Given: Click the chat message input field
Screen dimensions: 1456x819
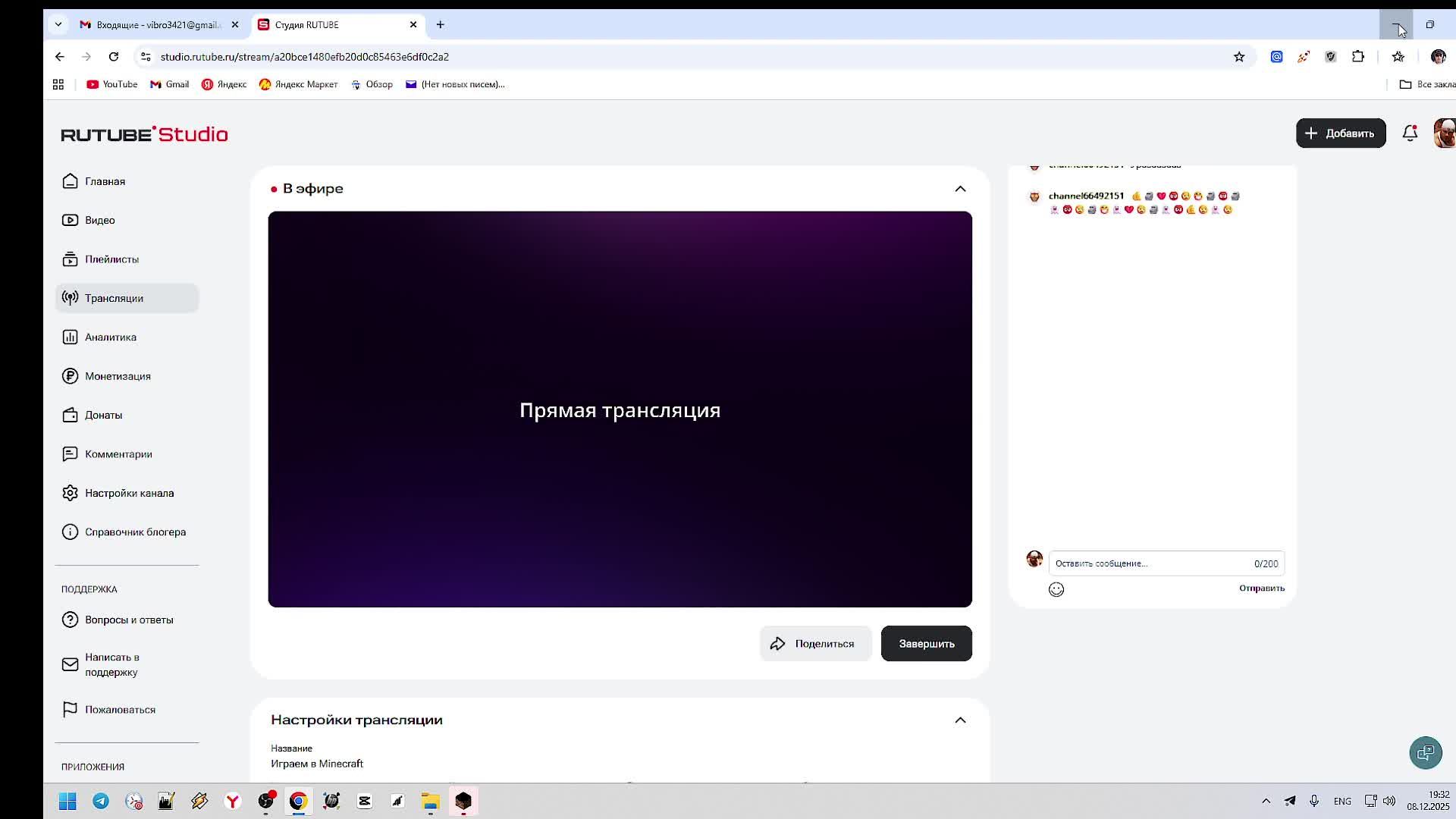Looking at the screenshot, I should click(1137, 563).
